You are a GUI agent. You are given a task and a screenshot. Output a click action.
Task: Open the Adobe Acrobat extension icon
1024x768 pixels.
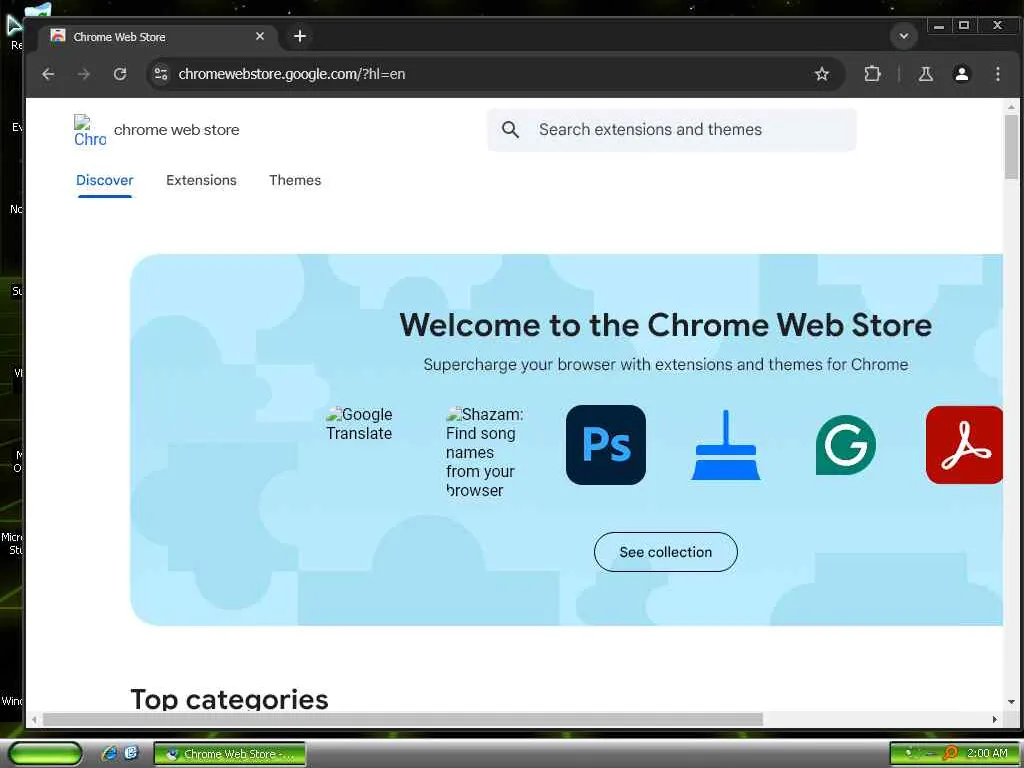point(964,445)
